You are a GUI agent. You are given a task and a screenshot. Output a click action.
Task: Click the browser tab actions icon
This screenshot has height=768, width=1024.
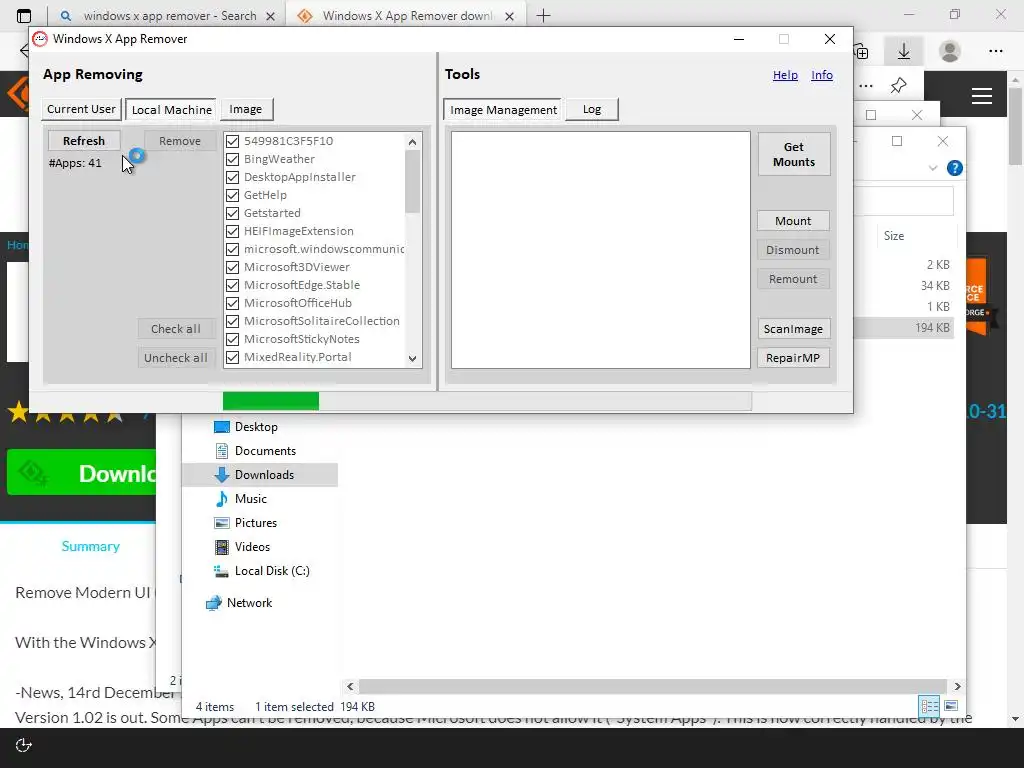coord(24,16)
